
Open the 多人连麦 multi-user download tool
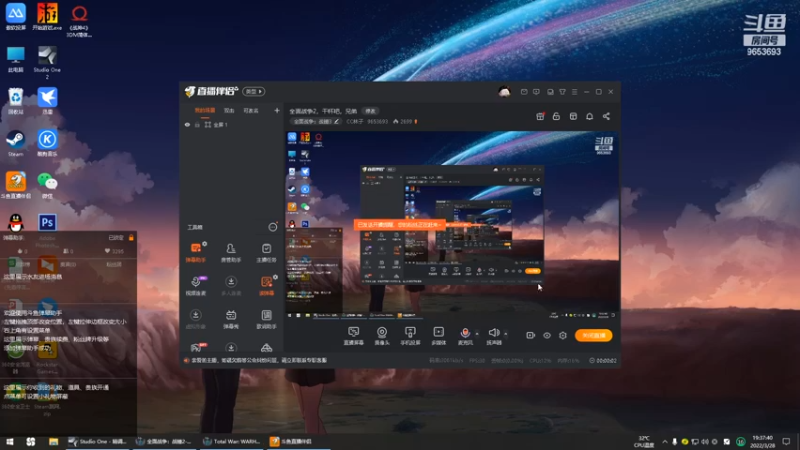231,286
